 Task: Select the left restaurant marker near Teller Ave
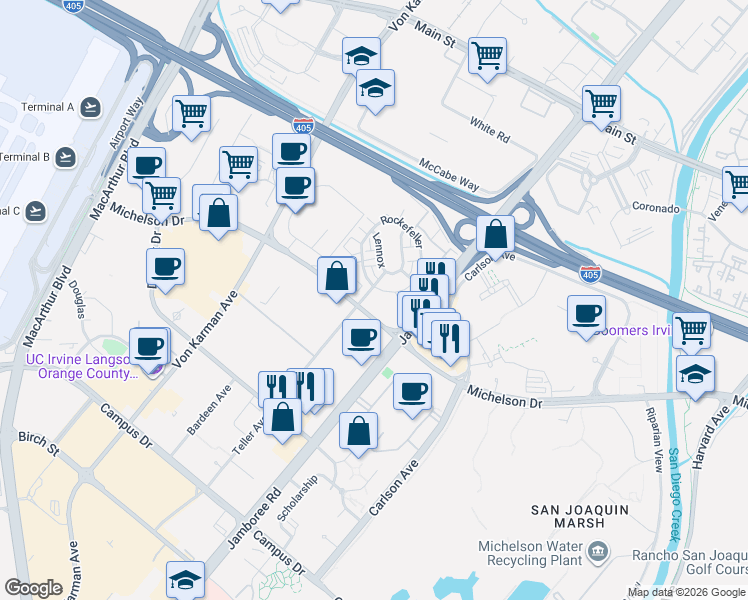coord(275,387)
